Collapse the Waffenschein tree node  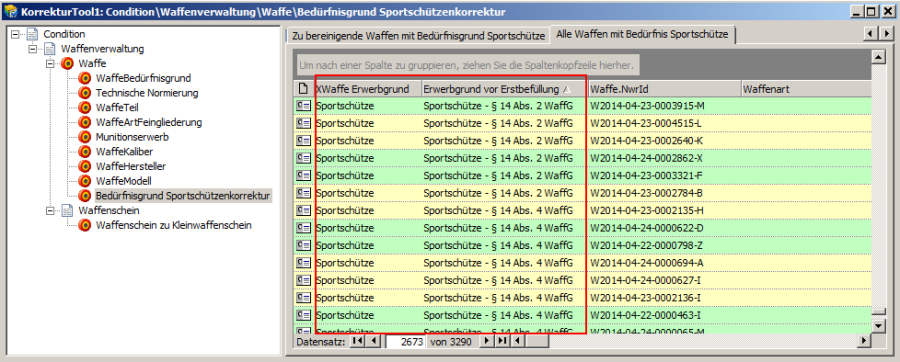(49, 211)
